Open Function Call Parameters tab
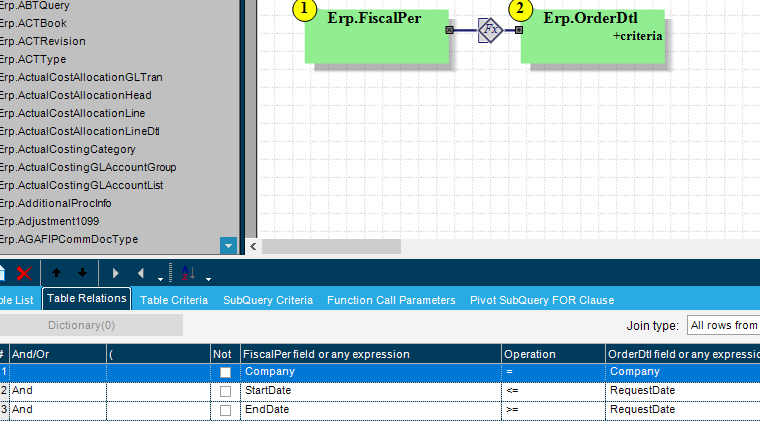Screen dimensions: 760x434 391,300
